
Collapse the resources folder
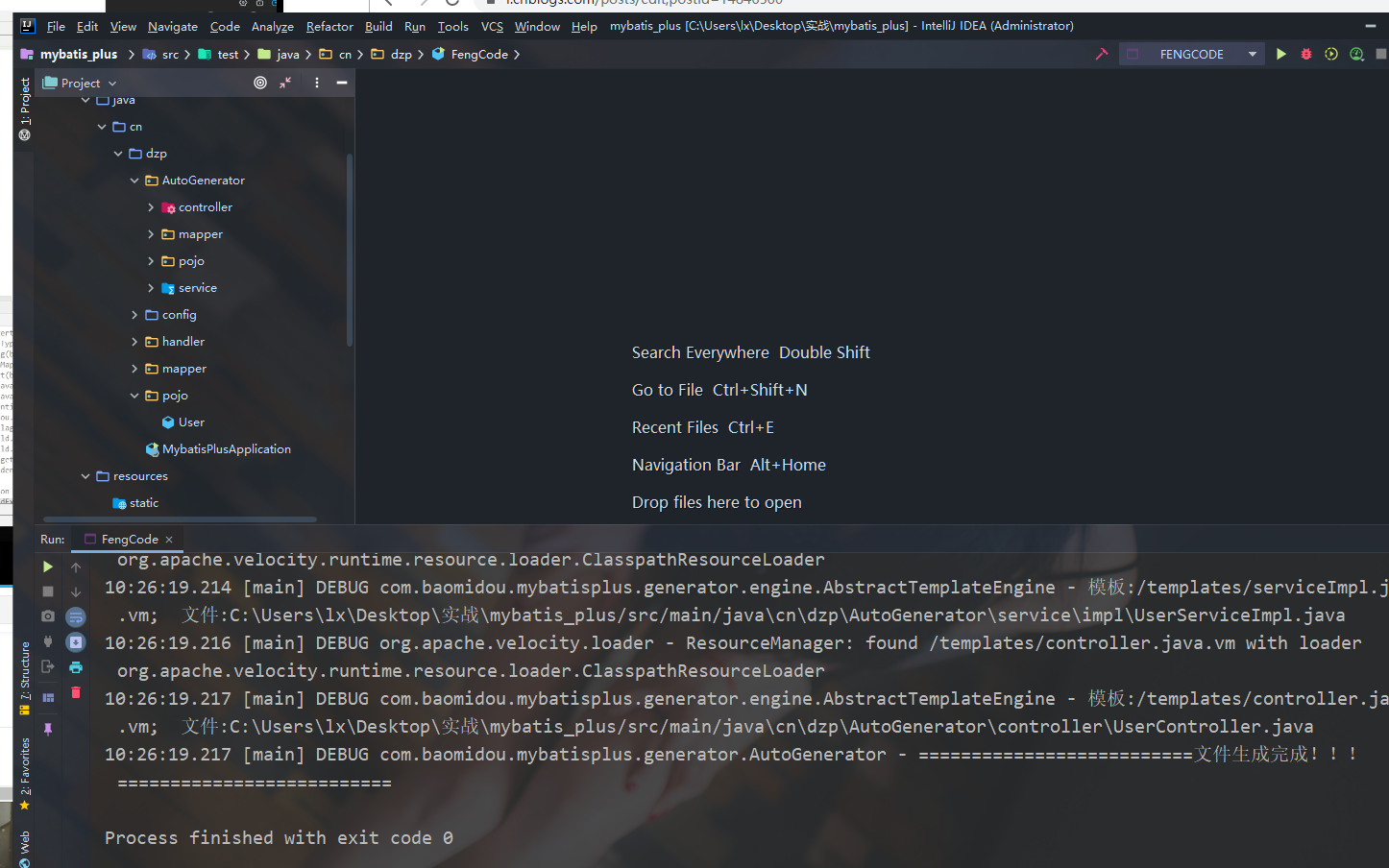tap(85, 476)
